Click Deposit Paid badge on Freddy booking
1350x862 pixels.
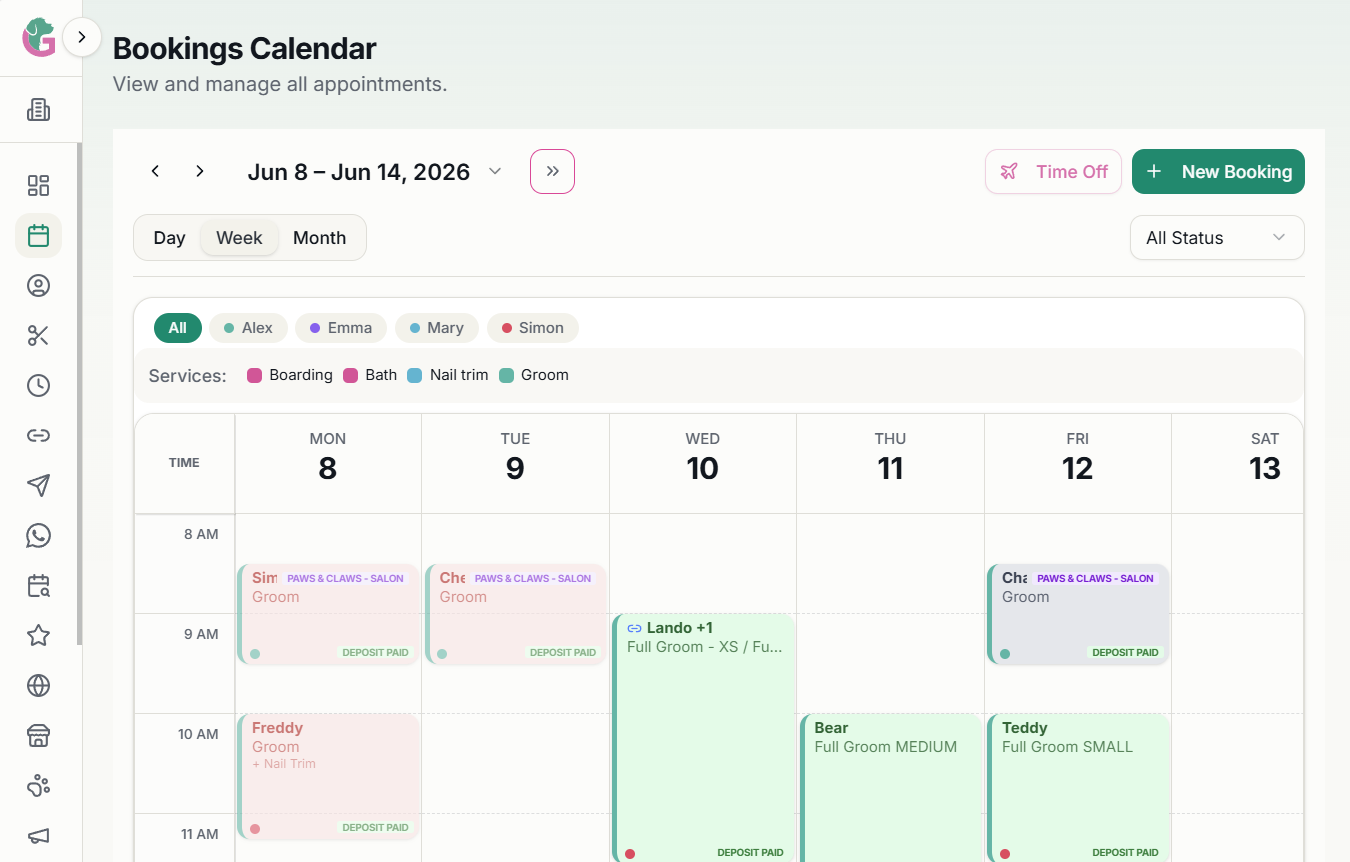coord(375,828)
